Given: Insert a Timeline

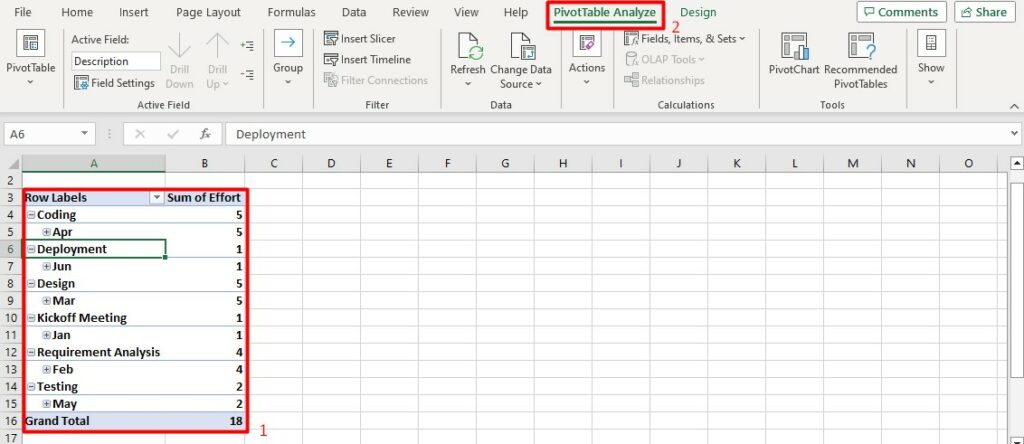Looking at the screenshot, I should point(367,59).
